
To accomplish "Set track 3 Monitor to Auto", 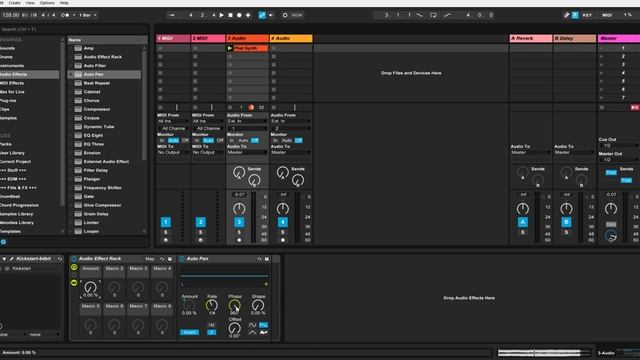I will 243,140.
